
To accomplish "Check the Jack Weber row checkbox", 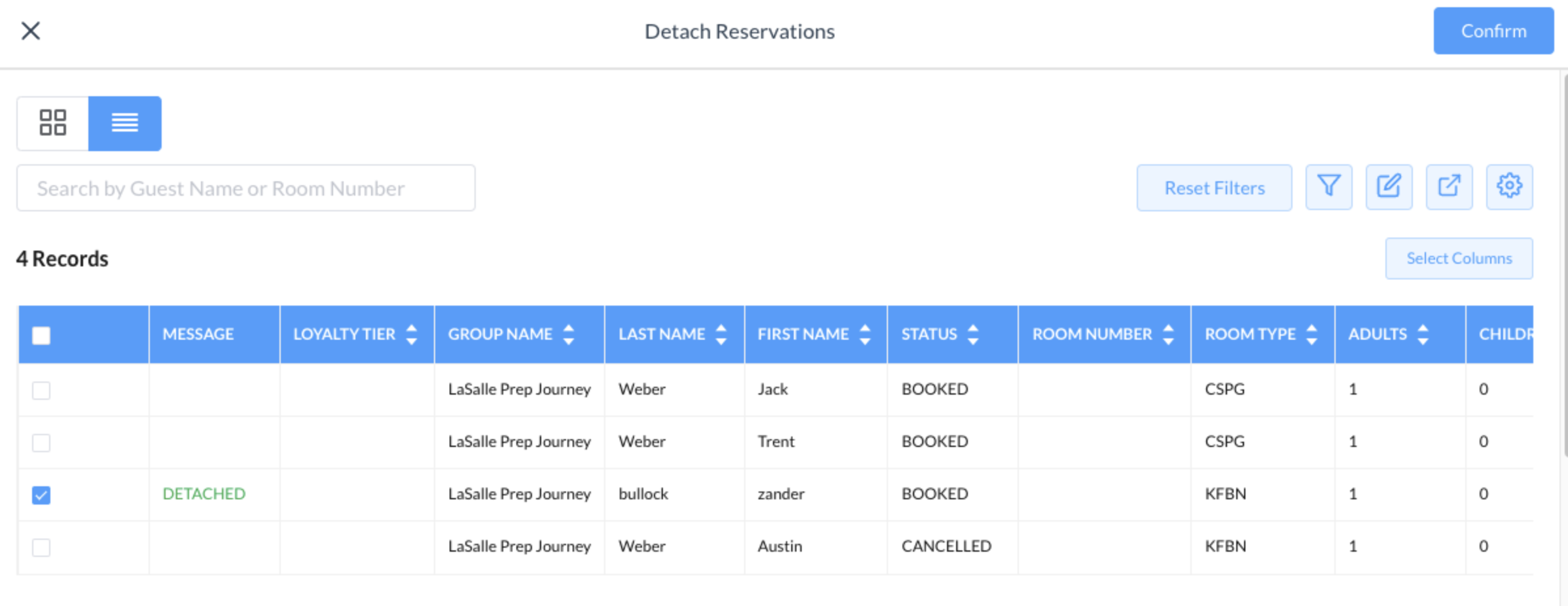I will (41, 390).
